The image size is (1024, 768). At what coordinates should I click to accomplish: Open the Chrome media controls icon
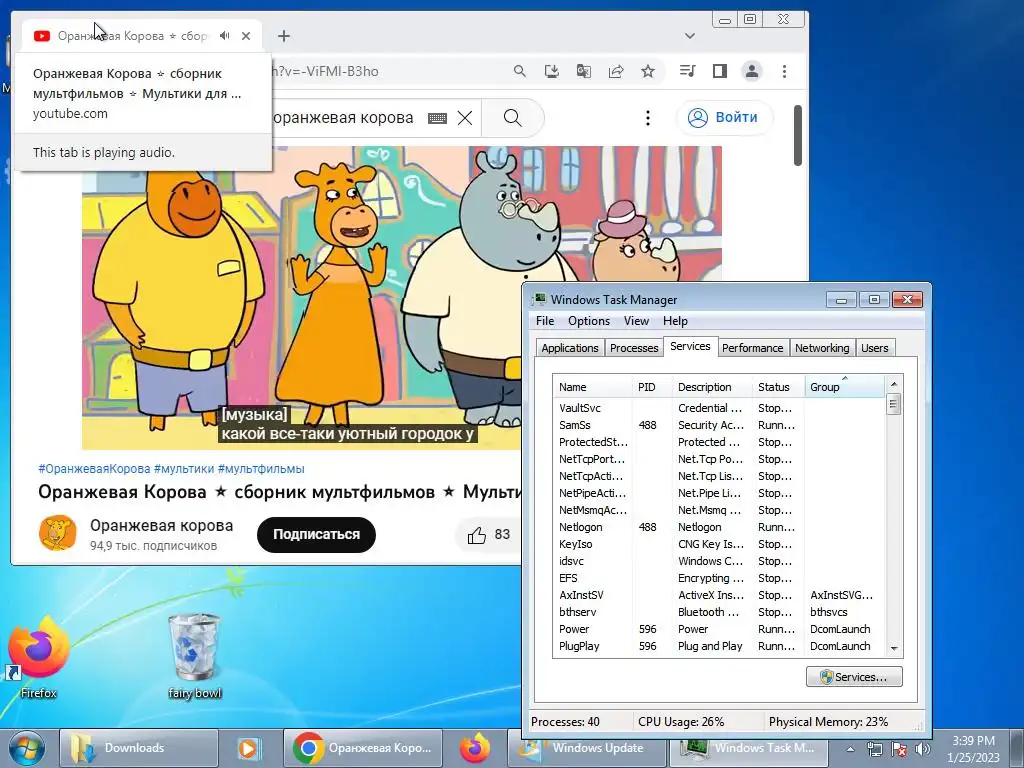click(687, 71)
